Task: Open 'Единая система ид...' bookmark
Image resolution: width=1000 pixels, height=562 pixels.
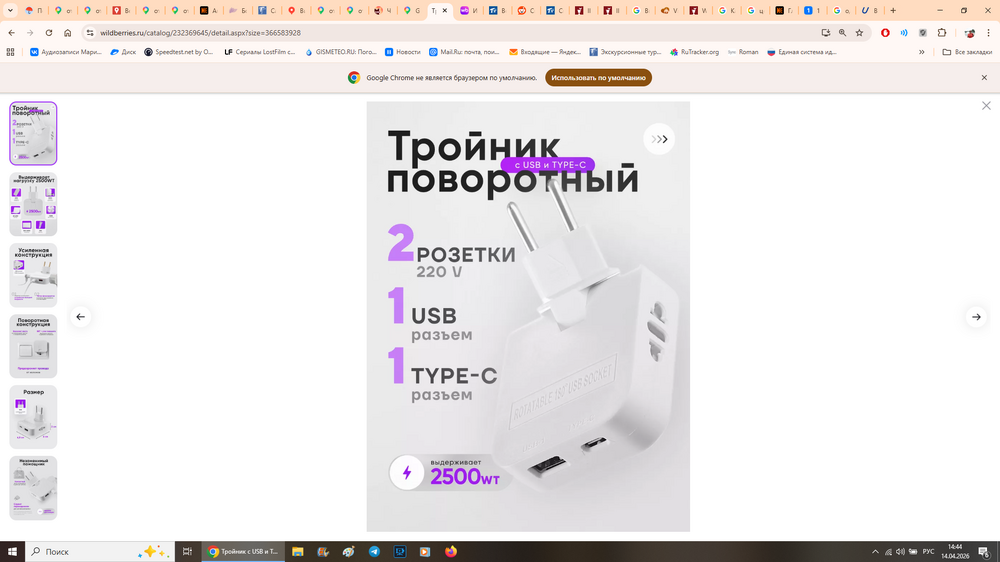Action: pyautogui.click(x=802, y=52)
